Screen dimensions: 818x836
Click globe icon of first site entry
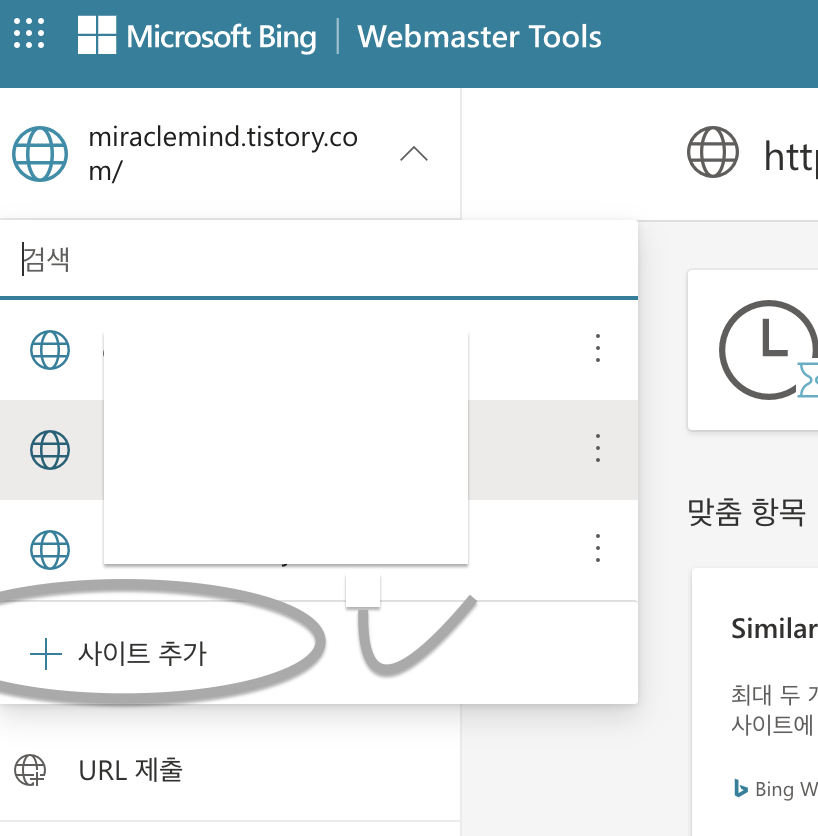(50, 350)
